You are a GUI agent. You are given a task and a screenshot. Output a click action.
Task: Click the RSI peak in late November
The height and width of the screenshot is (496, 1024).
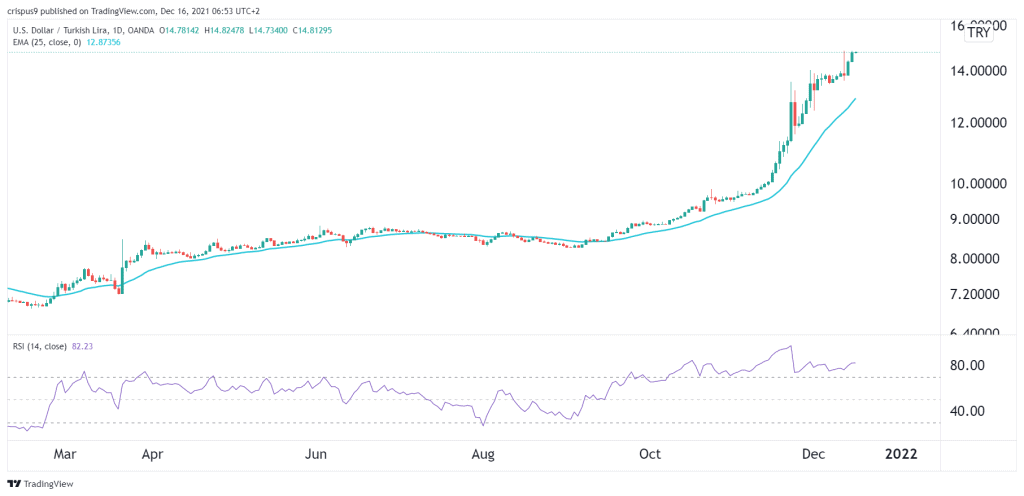pyautogui.click(x=791, y=347)
